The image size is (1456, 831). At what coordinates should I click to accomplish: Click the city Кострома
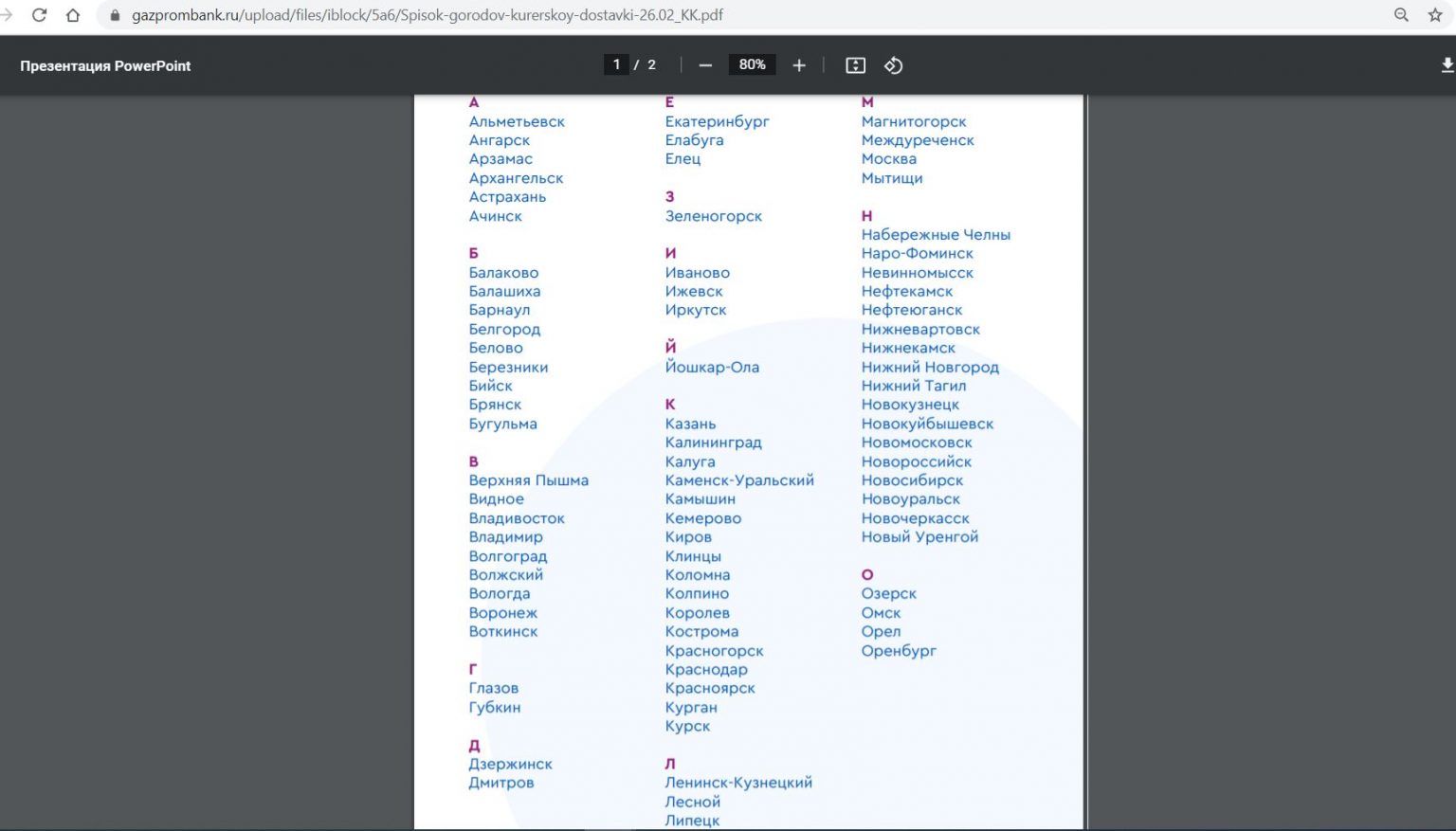pyautogui.click(x=701, y=632)
